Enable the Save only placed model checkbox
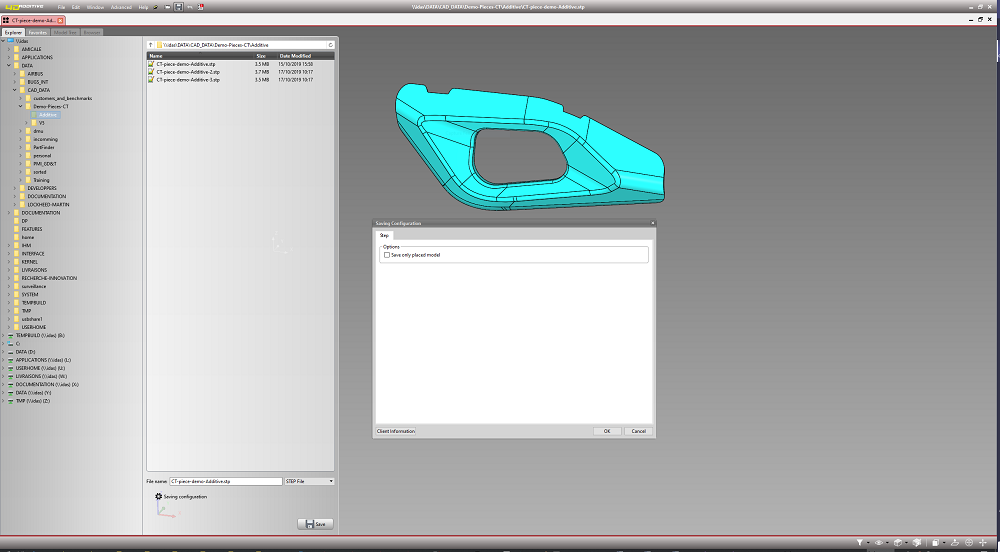This screenshot has width=1000, height=552. tap(387, 255)
